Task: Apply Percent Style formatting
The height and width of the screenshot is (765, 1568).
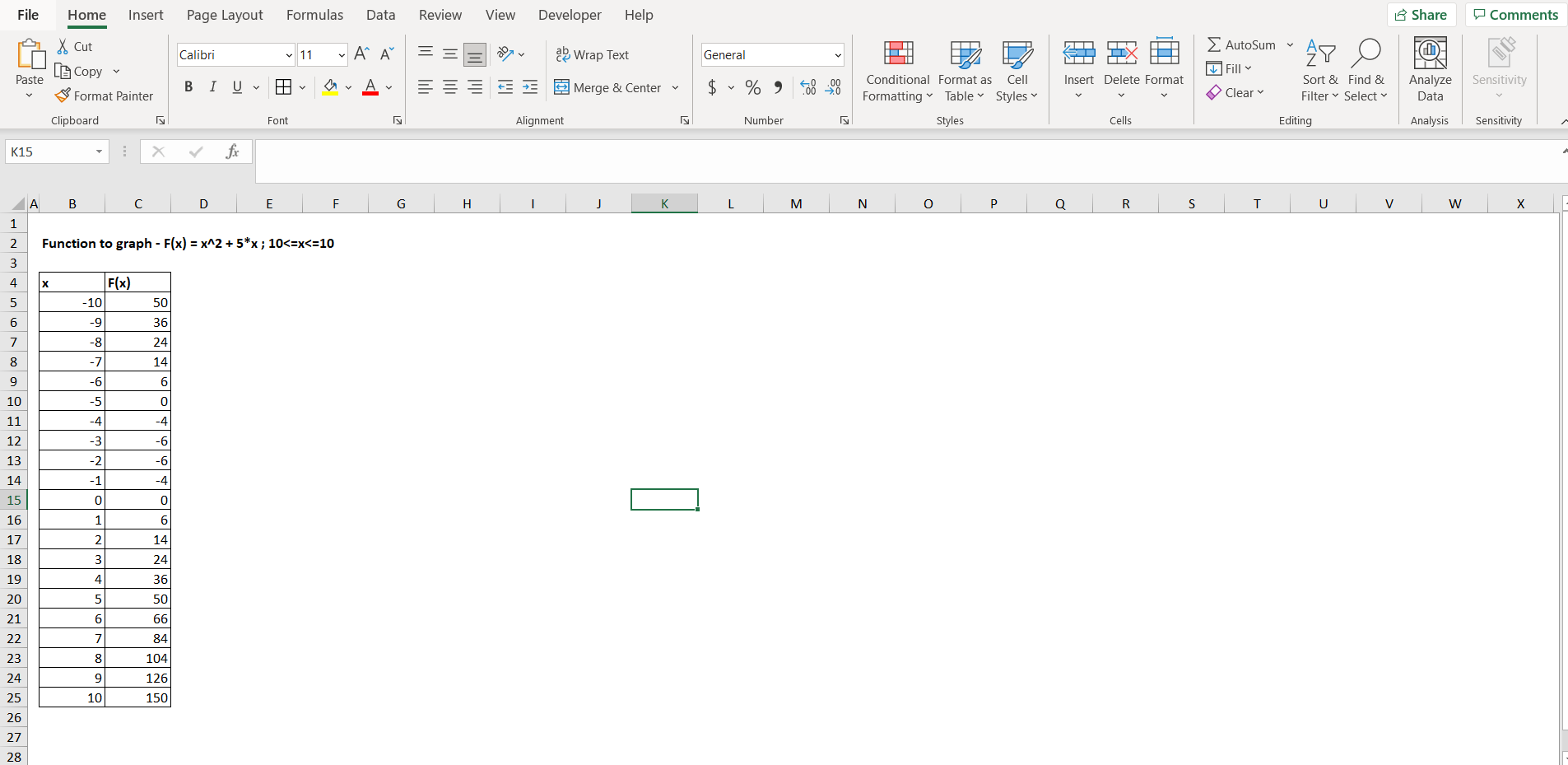Action: point(753,86)
